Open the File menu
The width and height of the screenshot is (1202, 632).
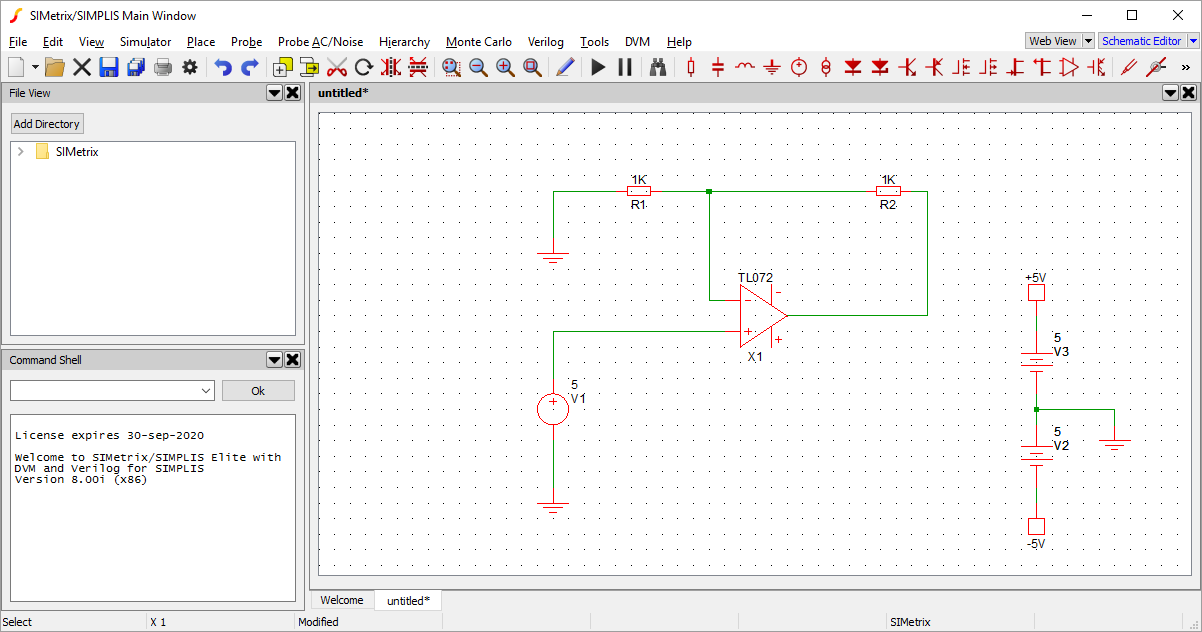(x=18, y=42)
